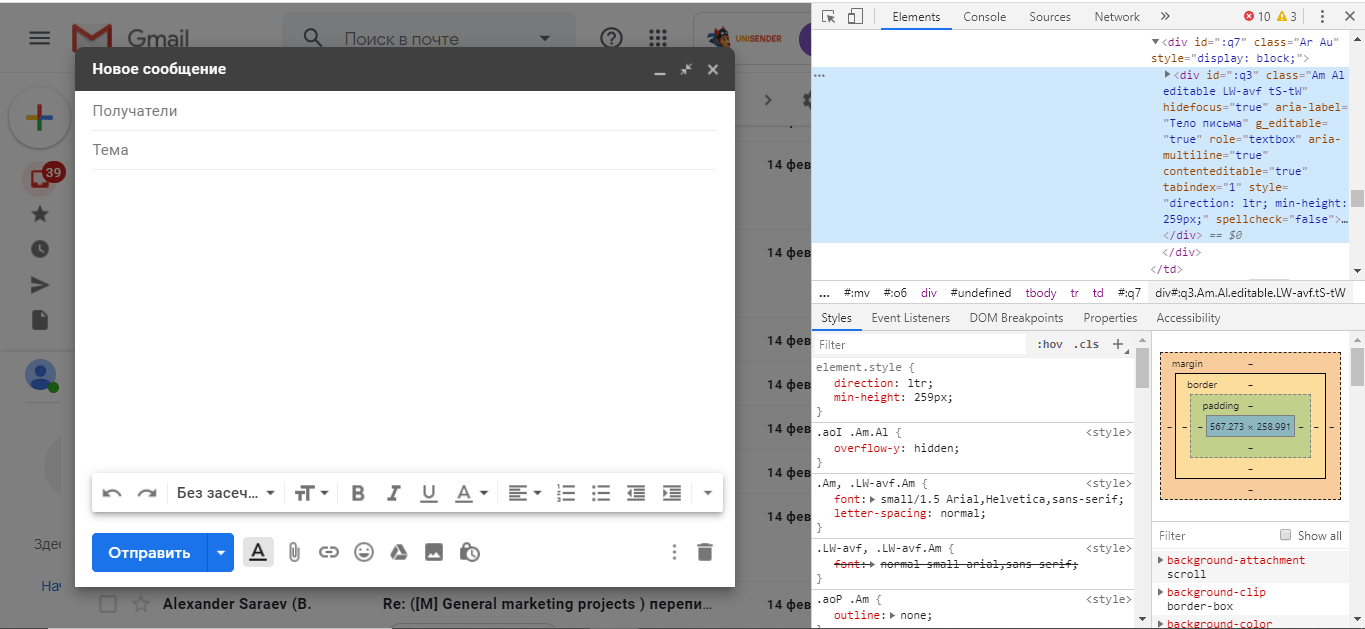Open the font family dropdown

[226, 493]
